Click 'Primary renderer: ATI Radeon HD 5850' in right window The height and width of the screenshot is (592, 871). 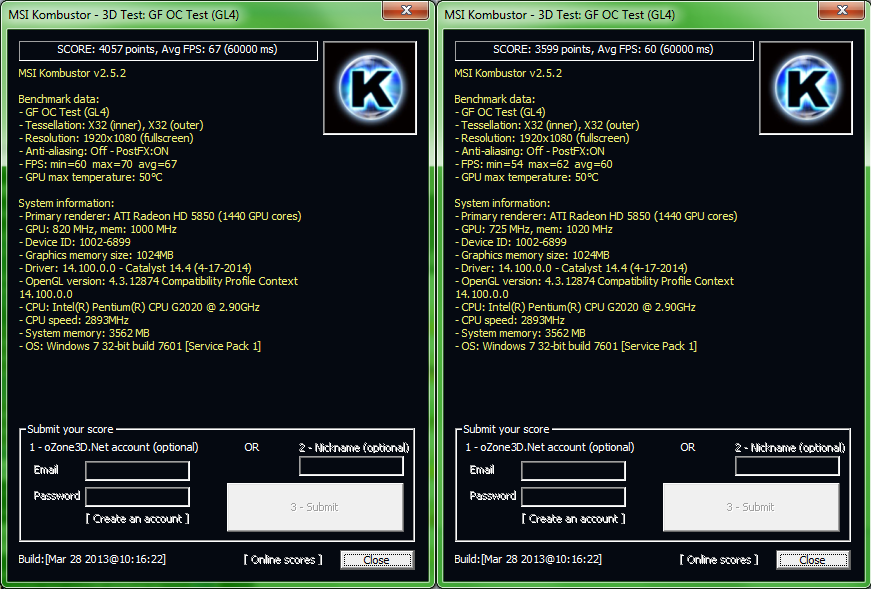point(555,216)
